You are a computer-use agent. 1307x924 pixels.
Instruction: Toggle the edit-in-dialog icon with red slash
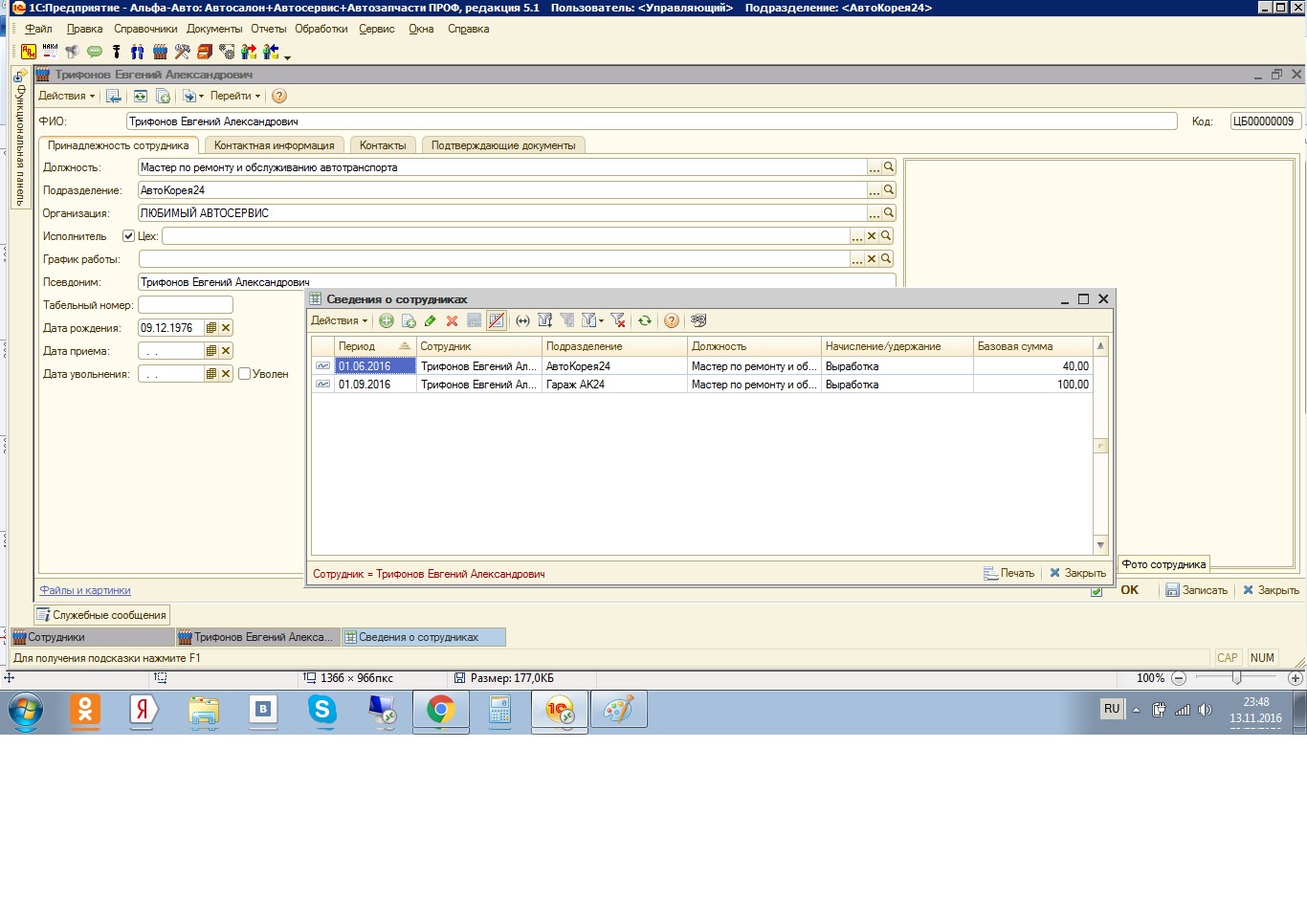tap(496, 320)
